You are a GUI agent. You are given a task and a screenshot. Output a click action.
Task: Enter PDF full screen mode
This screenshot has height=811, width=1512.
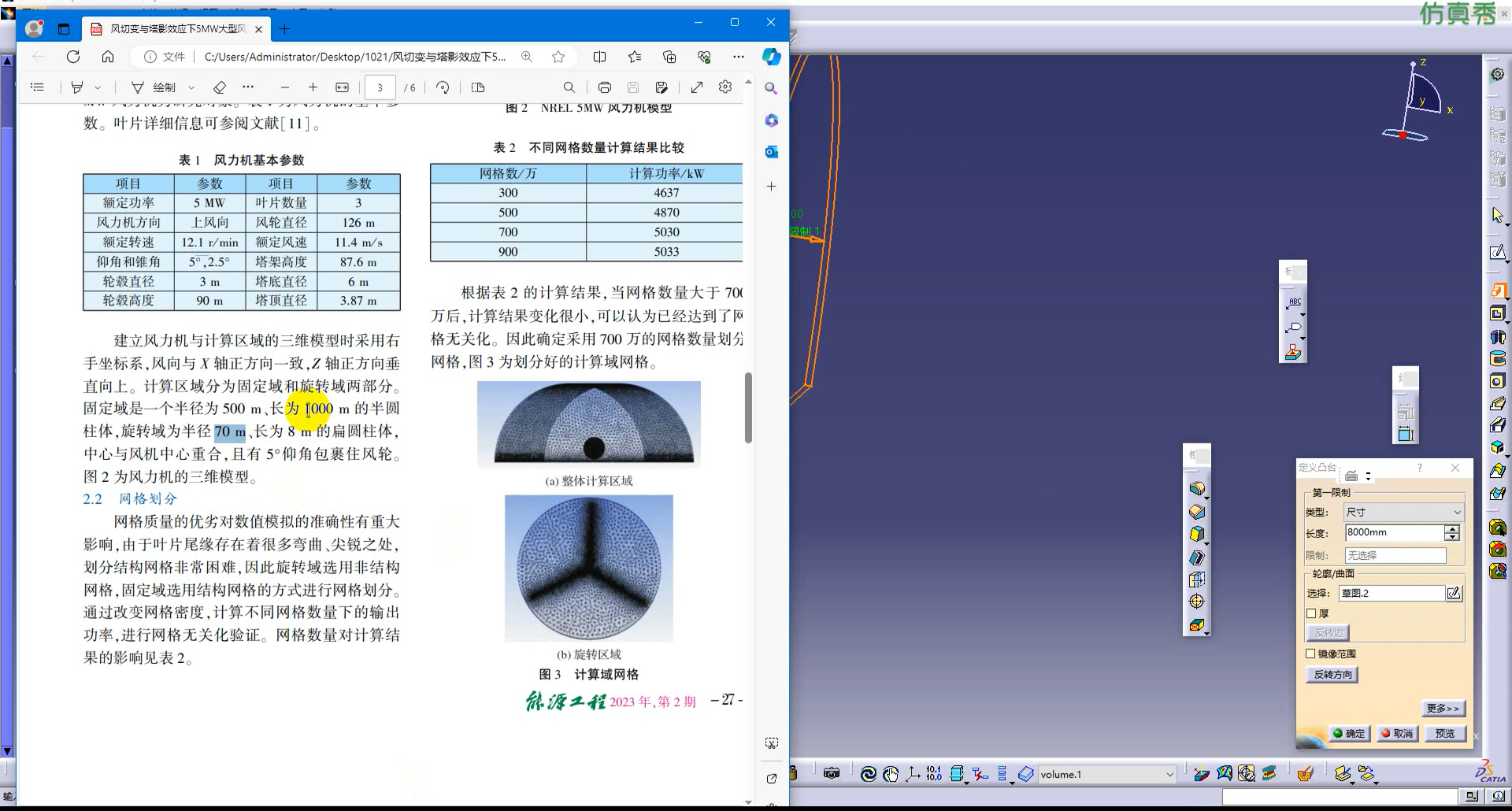pos(697,87)
